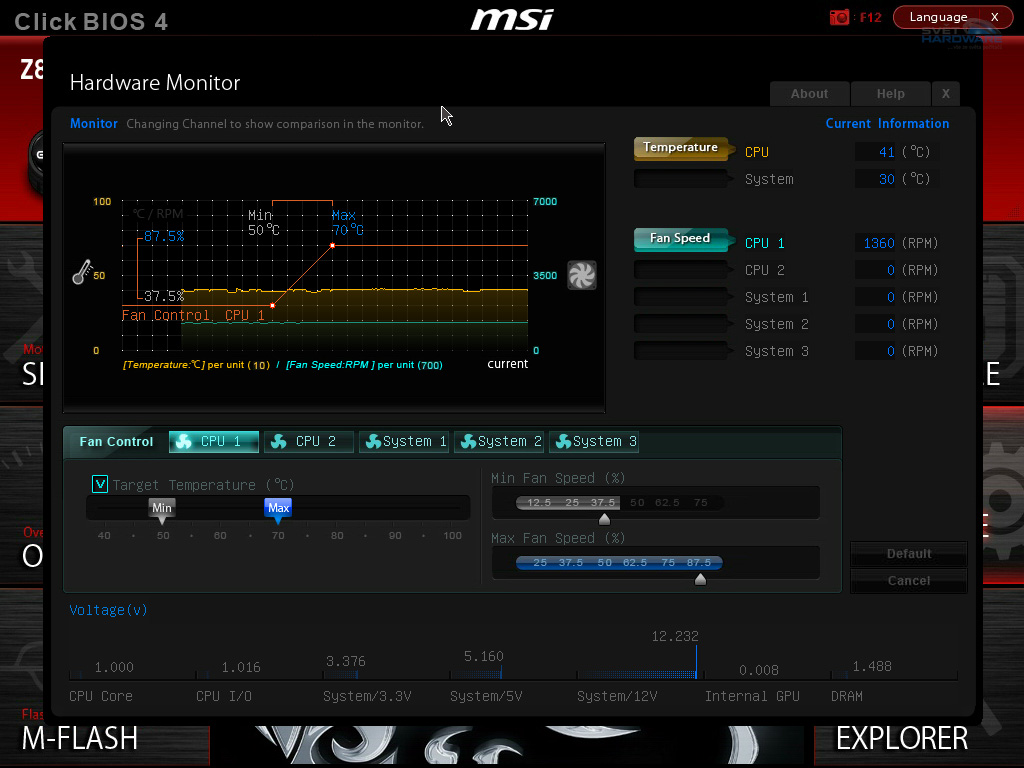Click the Help button
The width and height of the screenshot is (1024, 768).
point(889,93)
